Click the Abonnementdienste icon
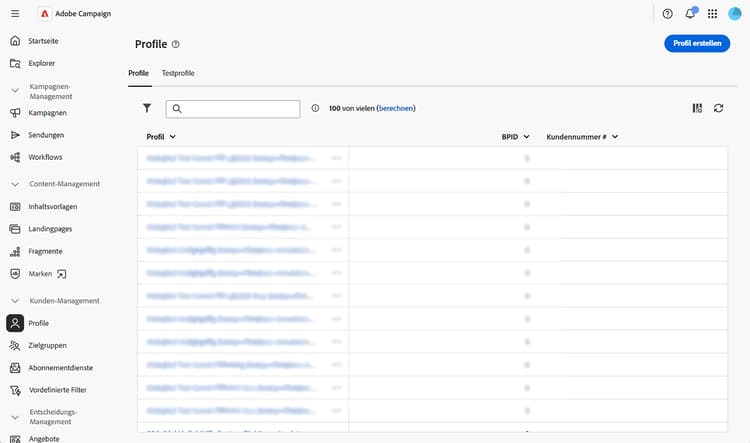This screenshot has width=750, height=443. tap(15, 367)
